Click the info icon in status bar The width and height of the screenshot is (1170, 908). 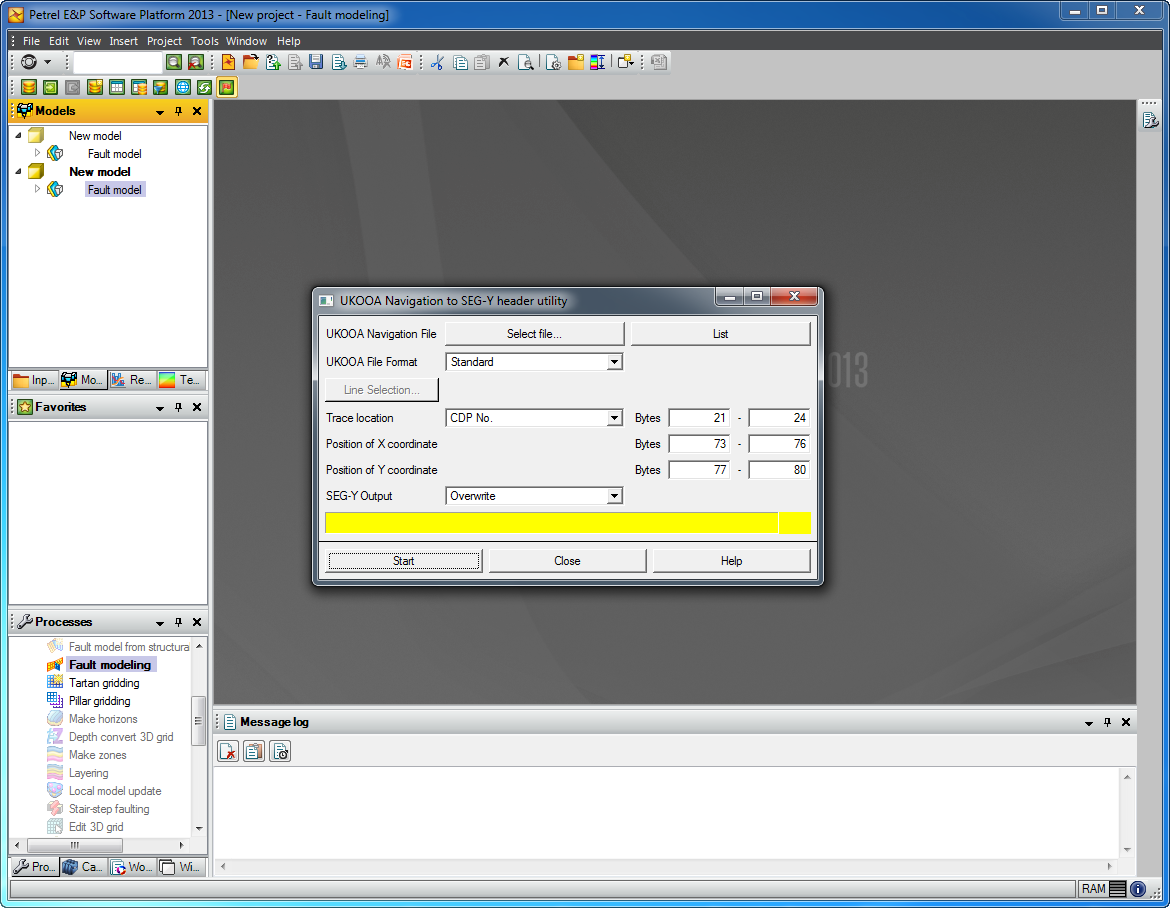pyautogui.click(x=1138, y=889)
